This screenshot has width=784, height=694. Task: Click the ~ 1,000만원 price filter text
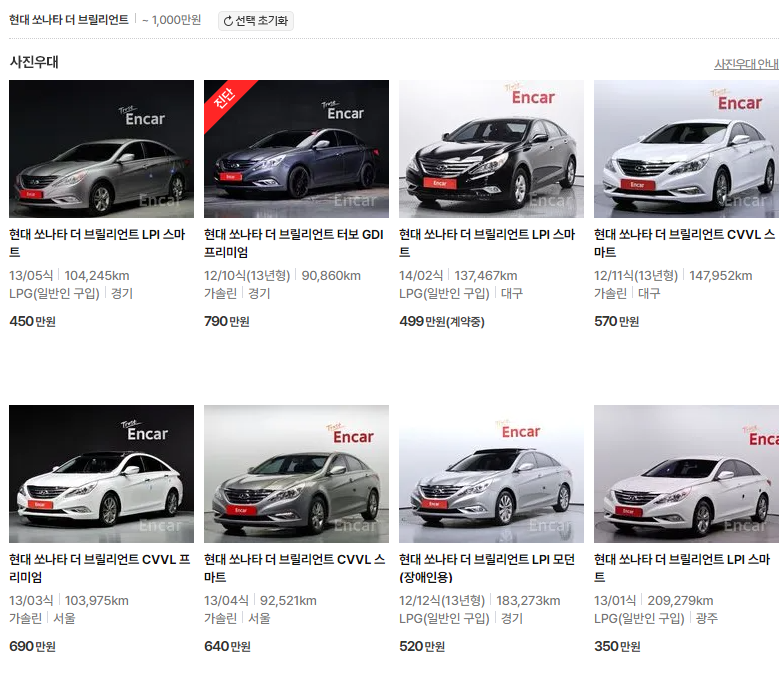(x=172, y=20)
